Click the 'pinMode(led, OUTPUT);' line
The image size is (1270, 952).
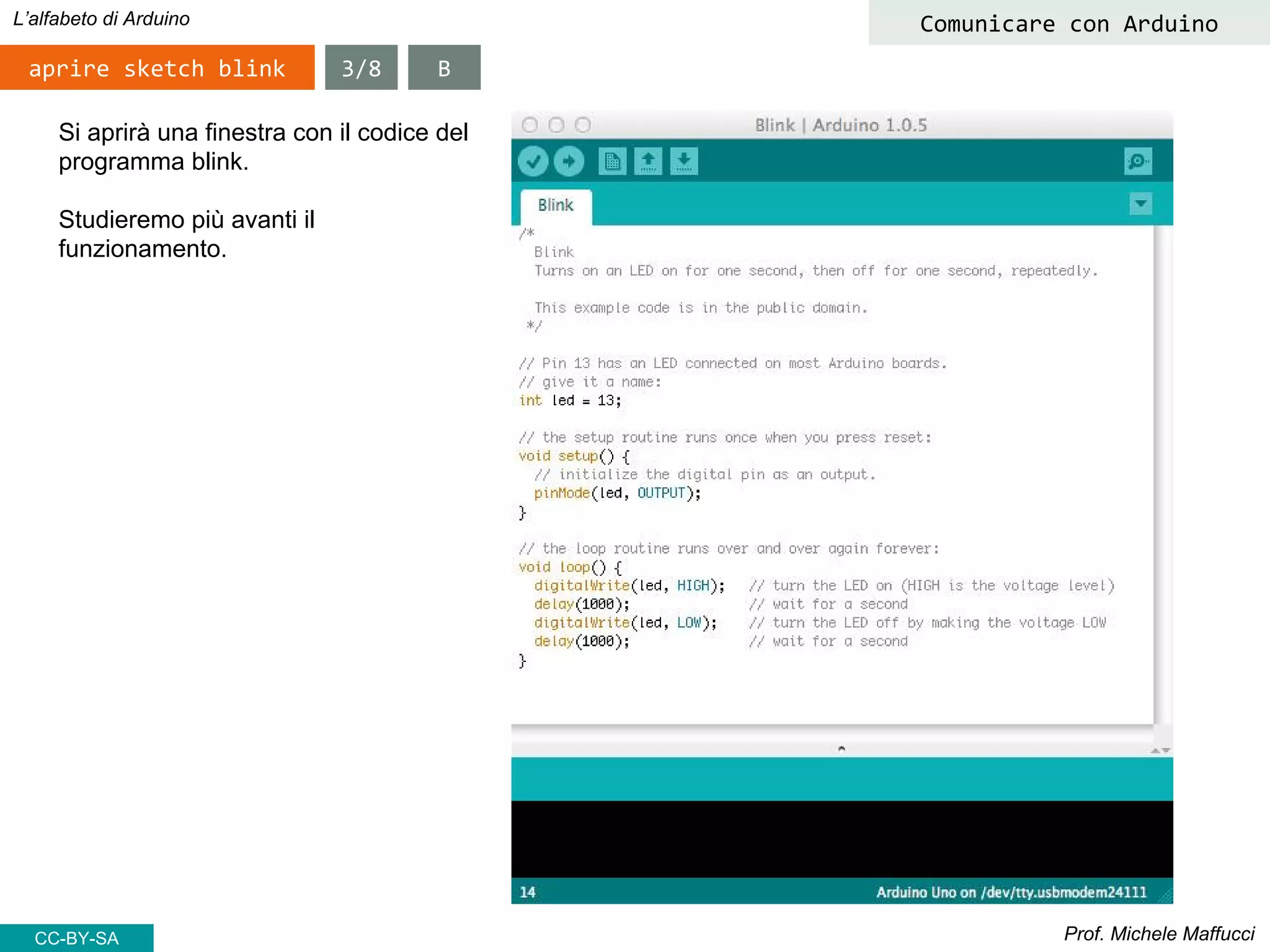(x=618, y=493)
